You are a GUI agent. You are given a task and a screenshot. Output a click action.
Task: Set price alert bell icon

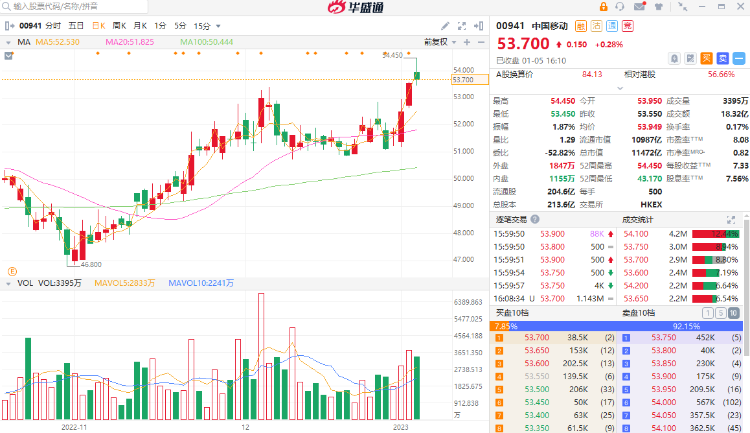pos(674,58)
